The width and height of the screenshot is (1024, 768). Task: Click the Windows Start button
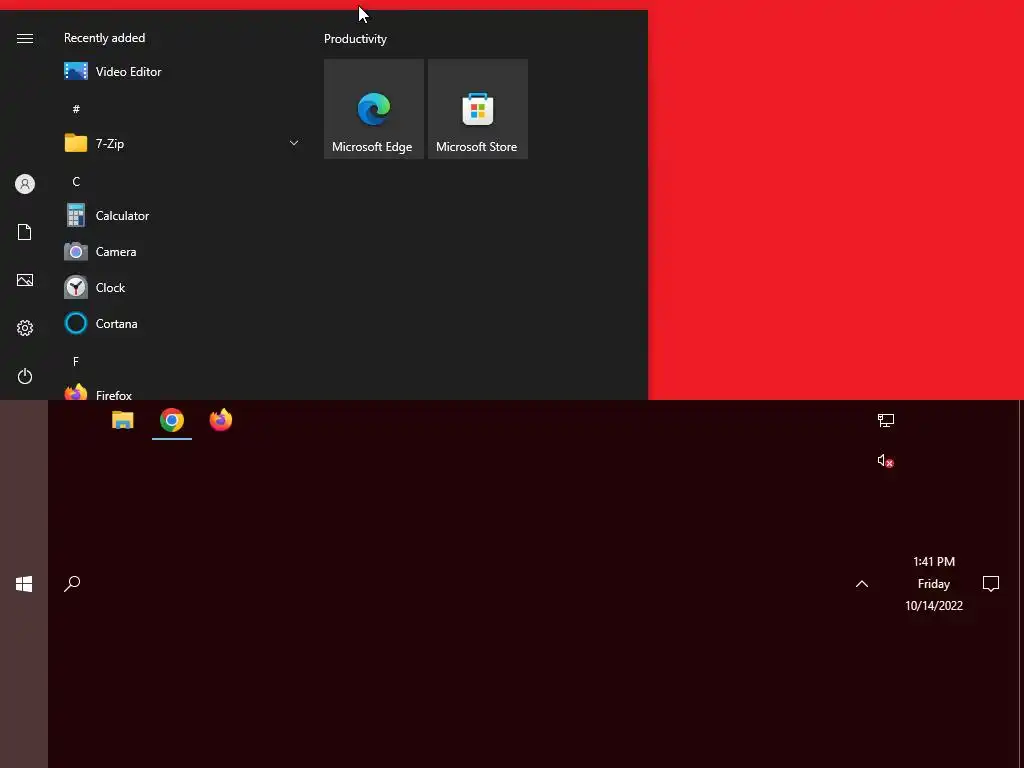click(x=24, y=584)
